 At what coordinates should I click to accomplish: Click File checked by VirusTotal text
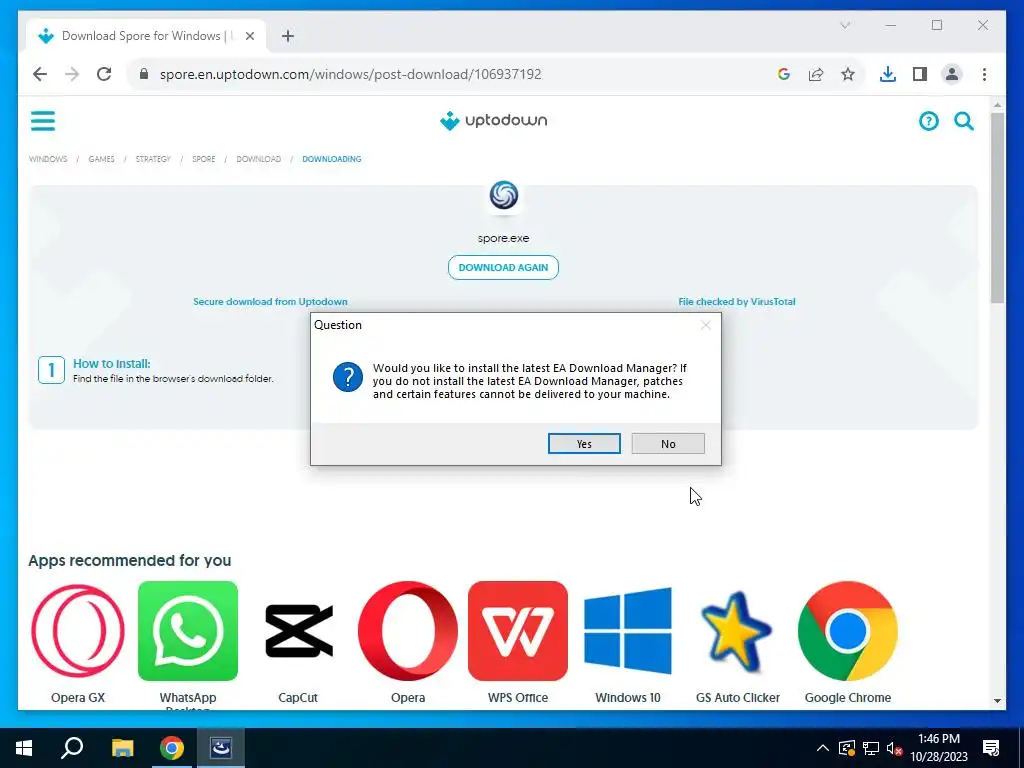pyautogui.click(x=737, y=302)
